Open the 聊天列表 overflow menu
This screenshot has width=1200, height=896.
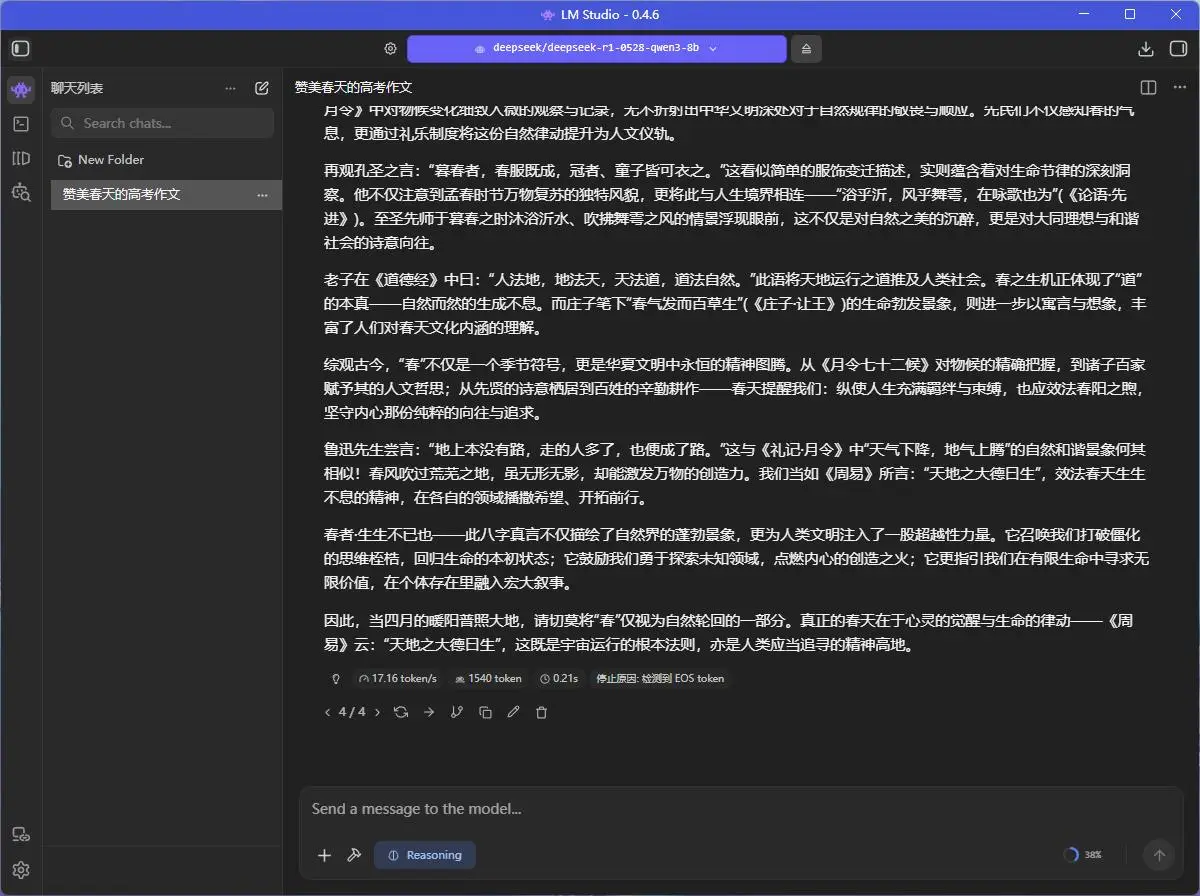click(230, 88)
